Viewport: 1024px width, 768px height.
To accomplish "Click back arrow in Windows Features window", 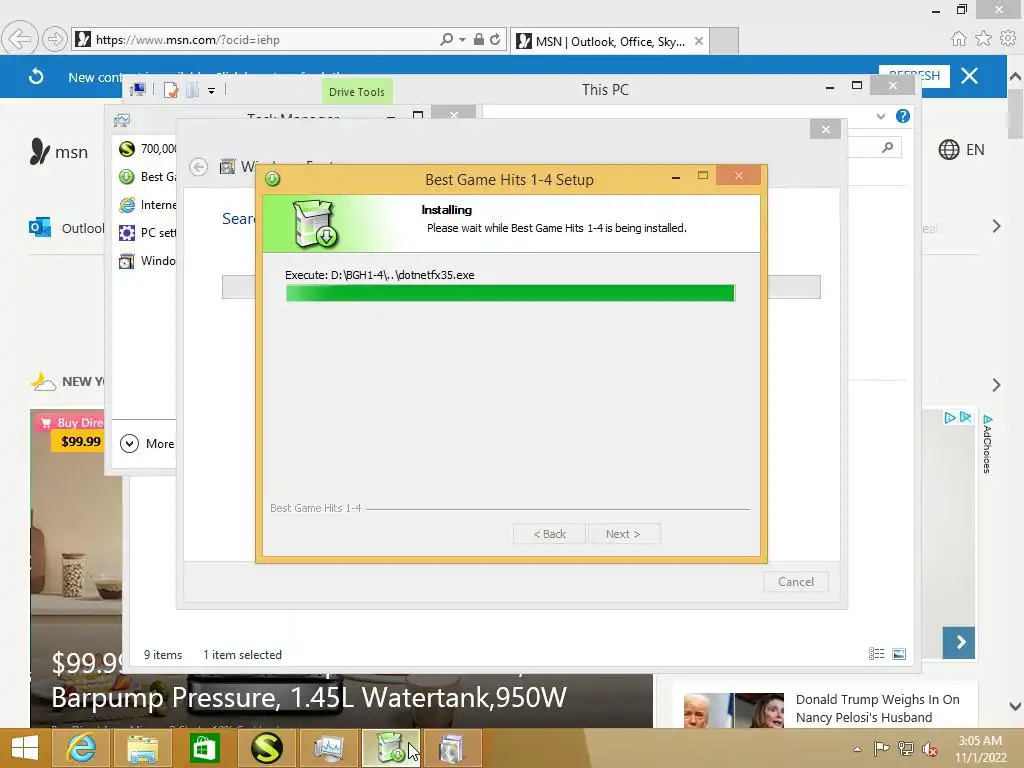I will pos(199,167).
